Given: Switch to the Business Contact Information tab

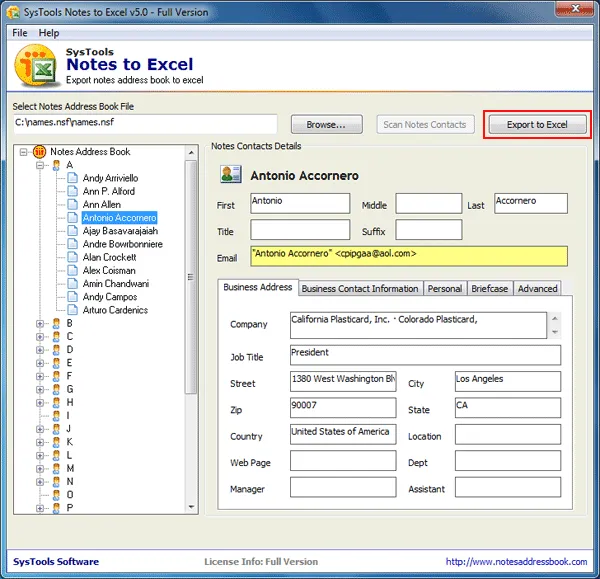Looking at the screenshot, I should [360, 289].
